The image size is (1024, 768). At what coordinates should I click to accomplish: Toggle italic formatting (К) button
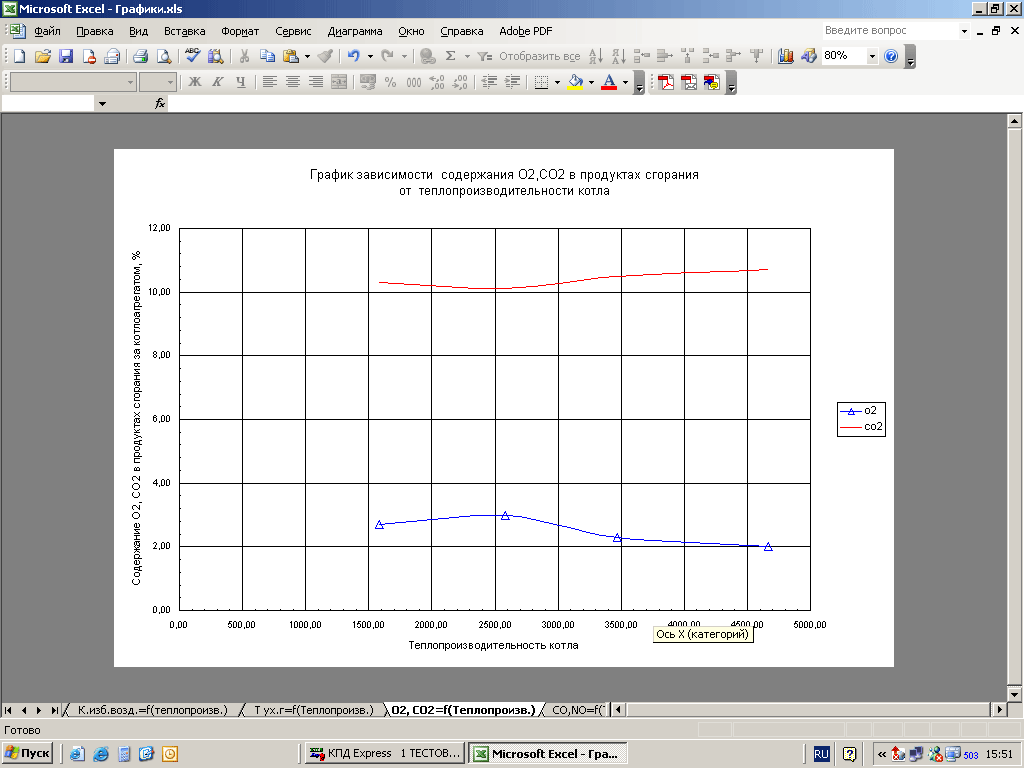pos(217,82)
